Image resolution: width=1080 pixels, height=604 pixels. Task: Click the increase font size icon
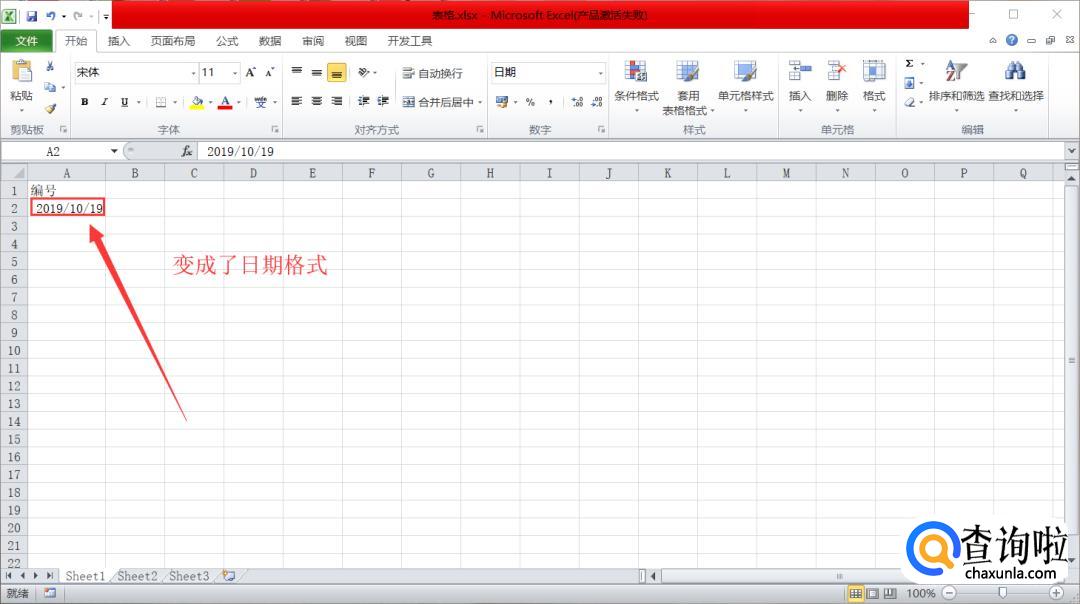pyautogui.click(x=251, y=72)
